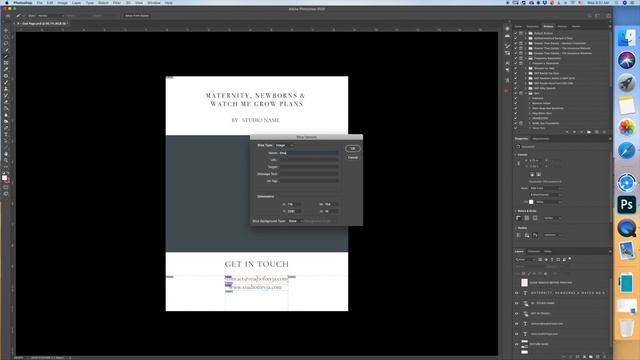
Task: Select the Clone Stamp tool
Action: tap(6, 89)
